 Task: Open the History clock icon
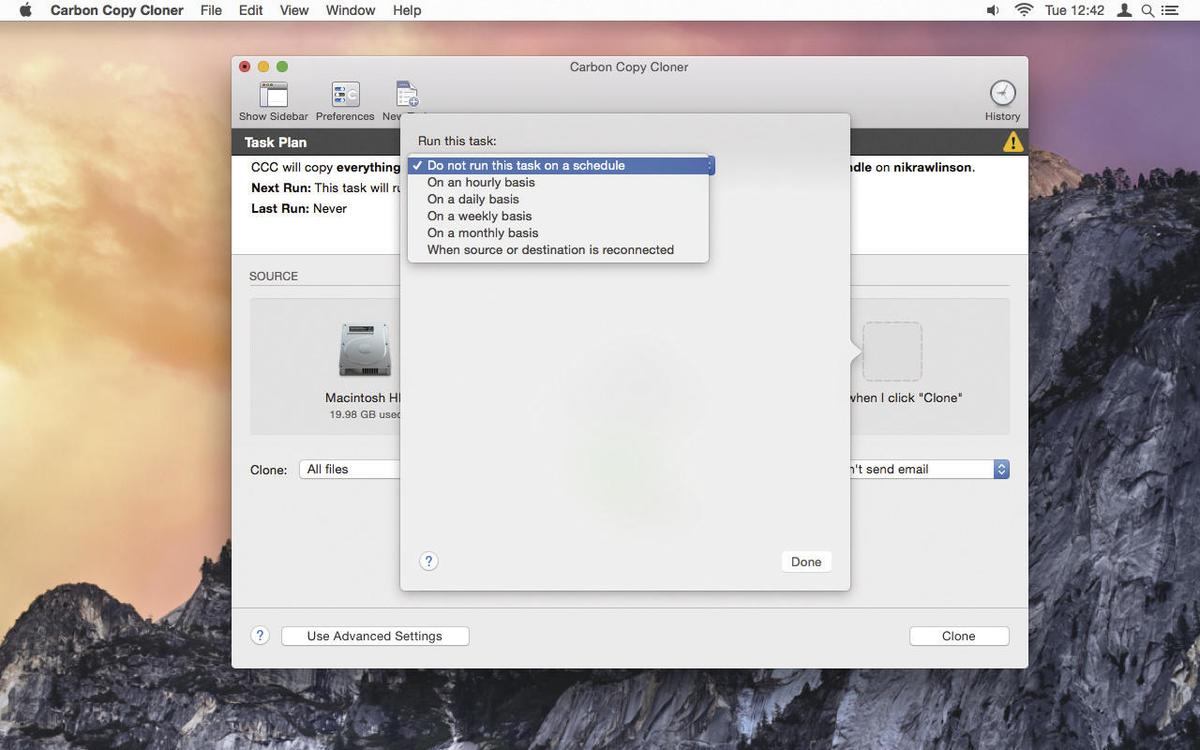pyautogui.click(x=1002, y=94)
